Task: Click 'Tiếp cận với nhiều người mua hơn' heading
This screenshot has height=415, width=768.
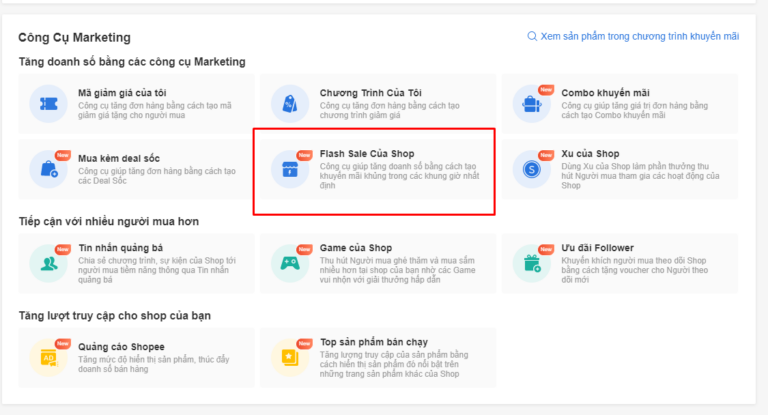Action: (109, 221)
